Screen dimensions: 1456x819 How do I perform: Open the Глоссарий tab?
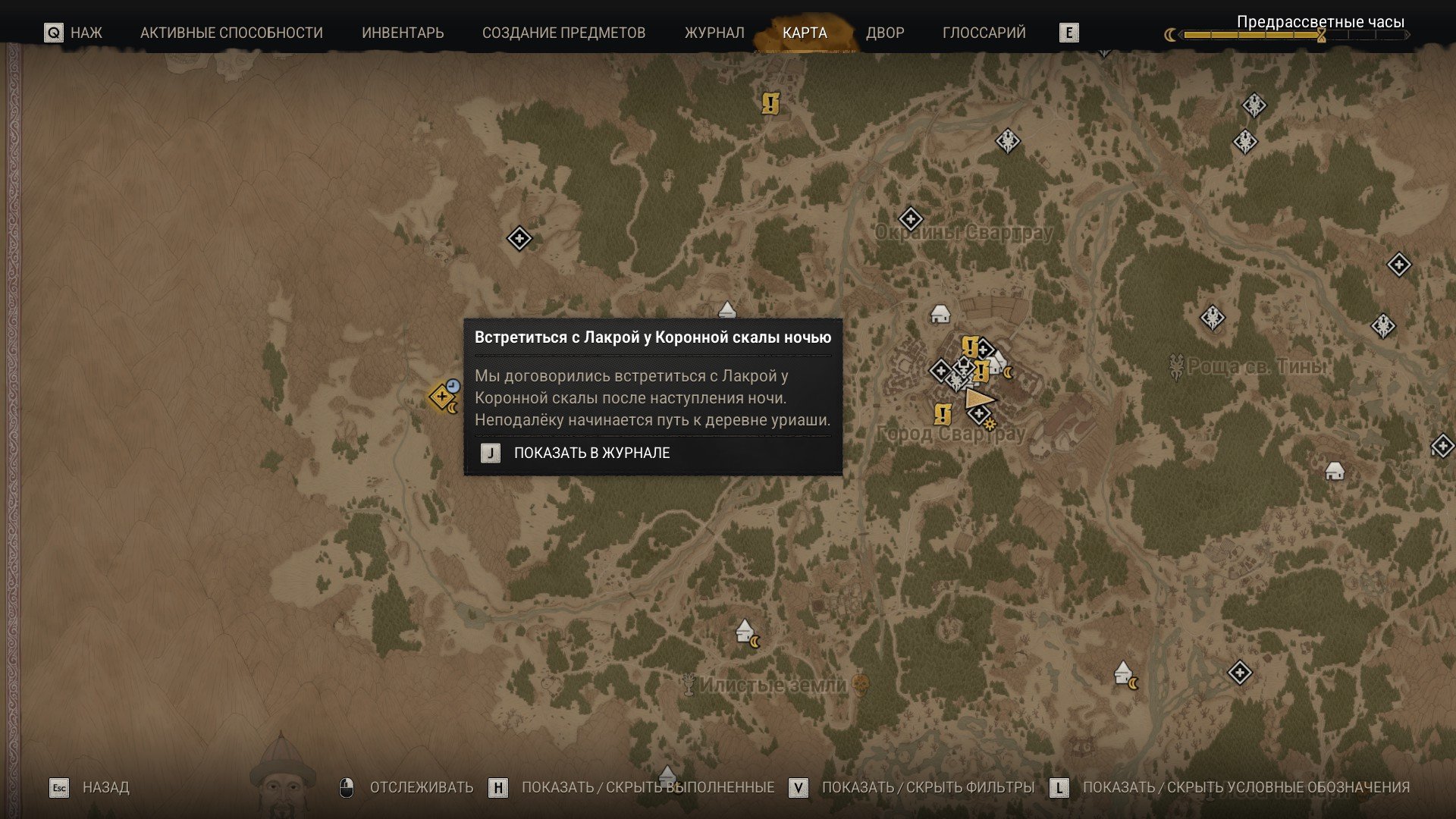pyautogui.click(x=984, y=33)
